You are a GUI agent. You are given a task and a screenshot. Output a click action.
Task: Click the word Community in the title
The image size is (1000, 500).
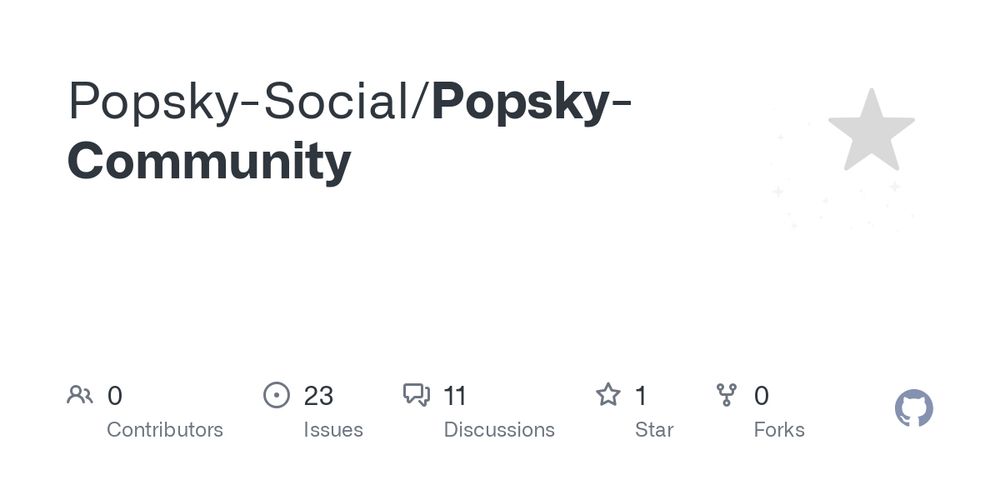point(209,162)
